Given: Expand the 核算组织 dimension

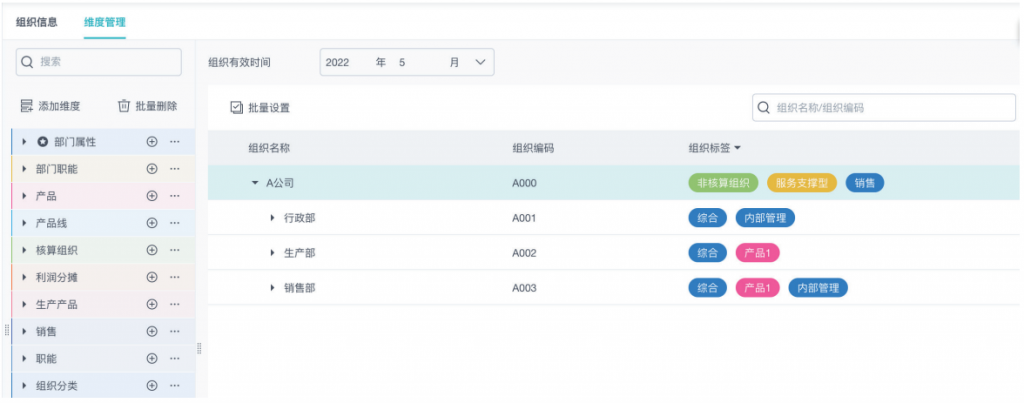Looking at the screenshot, I should pos(25,250).
